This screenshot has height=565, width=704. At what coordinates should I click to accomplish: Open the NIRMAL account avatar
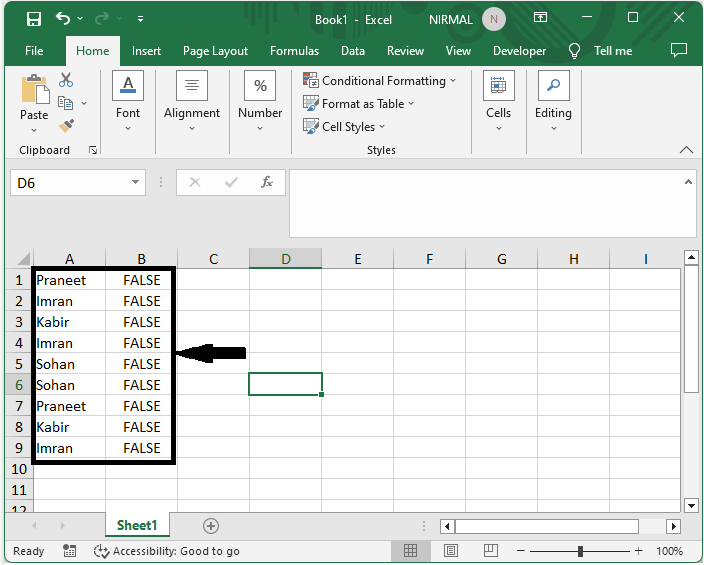(493, 19)
